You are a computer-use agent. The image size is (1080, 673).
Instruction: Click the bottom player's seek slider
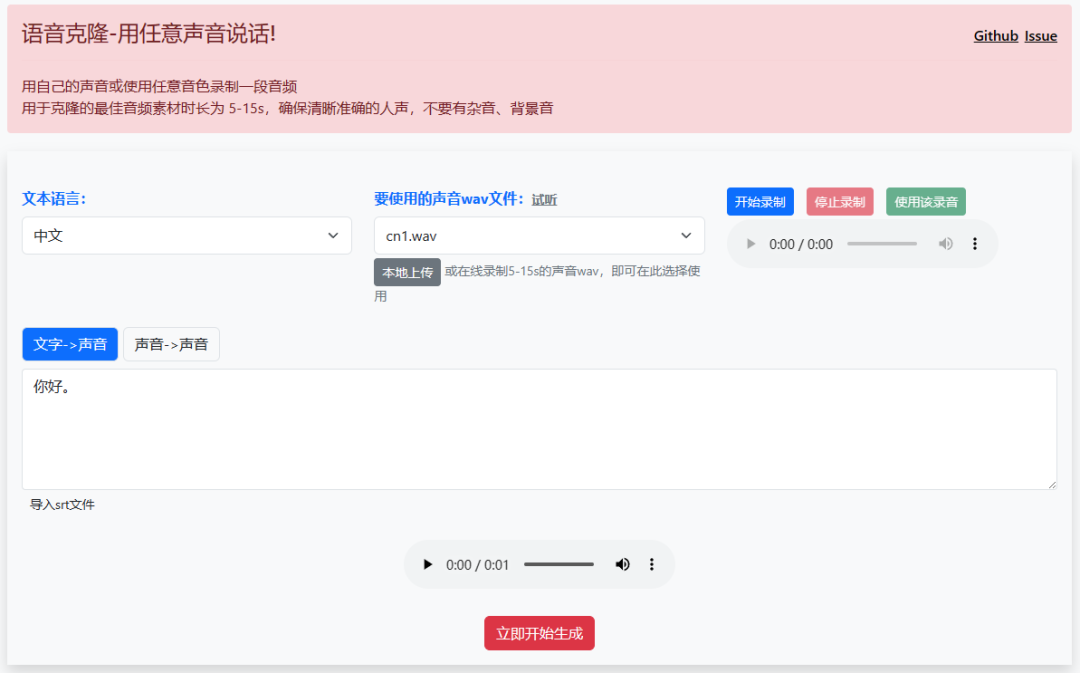click(559, 564)
